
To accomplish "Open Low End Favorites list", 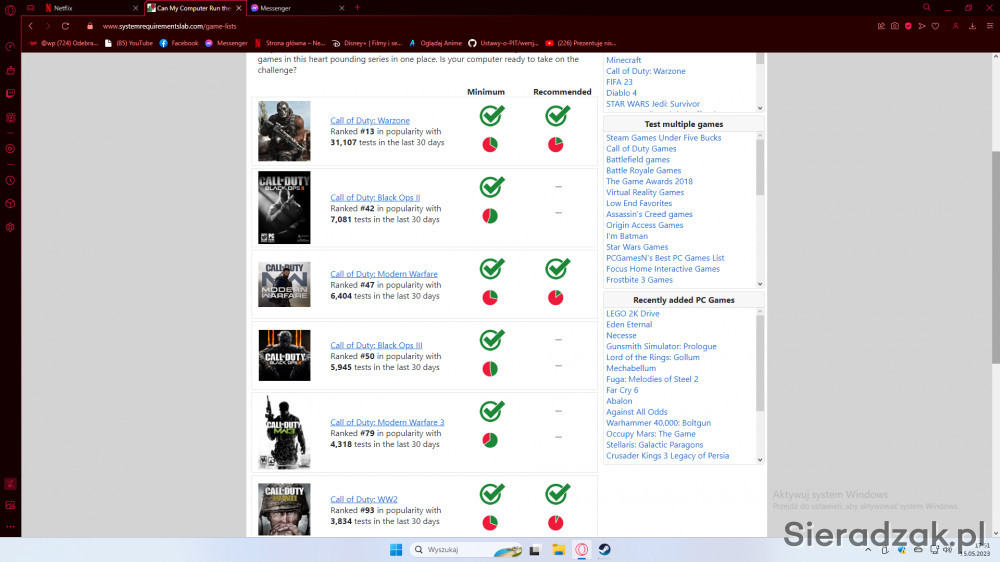I will 638,203.
